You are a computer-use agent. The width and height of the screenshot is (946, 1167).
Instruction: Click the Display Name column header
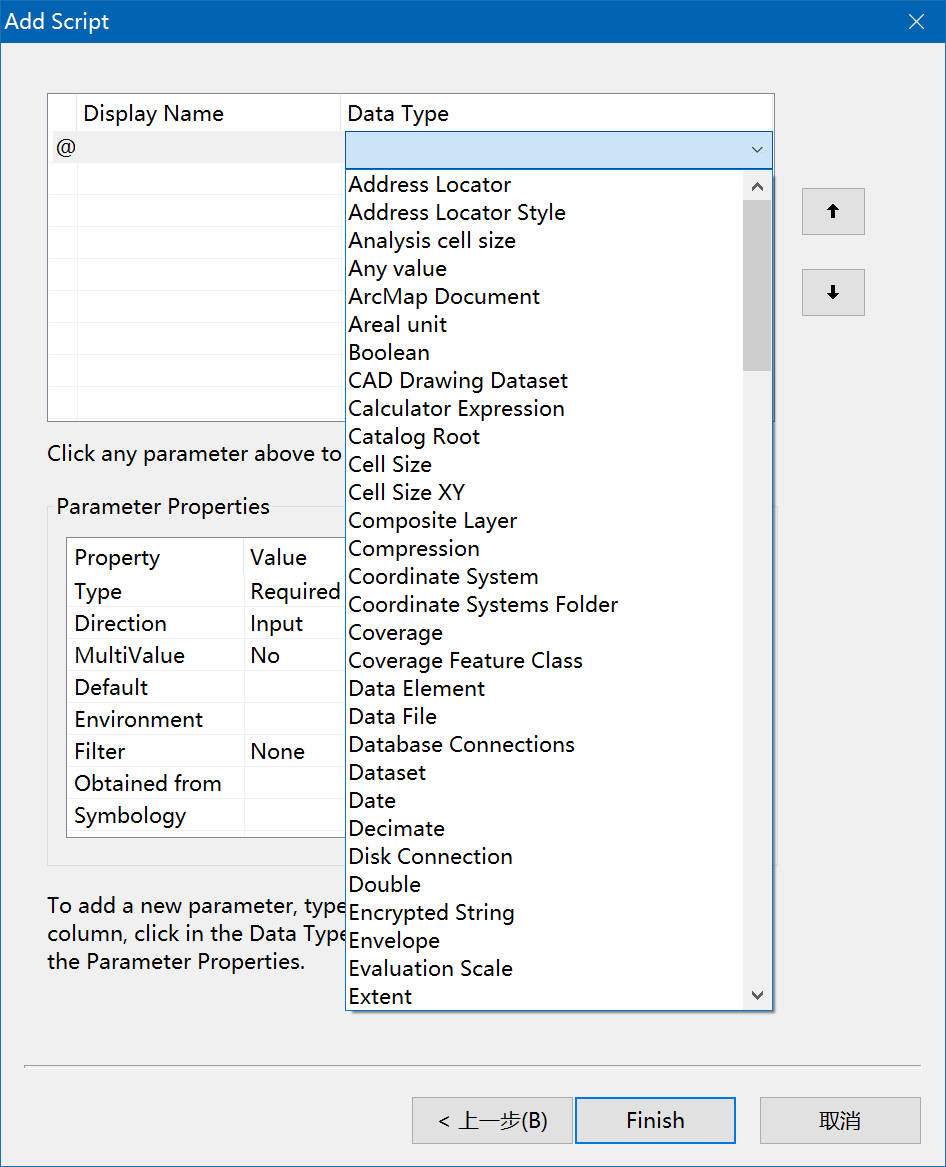coord(209,113)
